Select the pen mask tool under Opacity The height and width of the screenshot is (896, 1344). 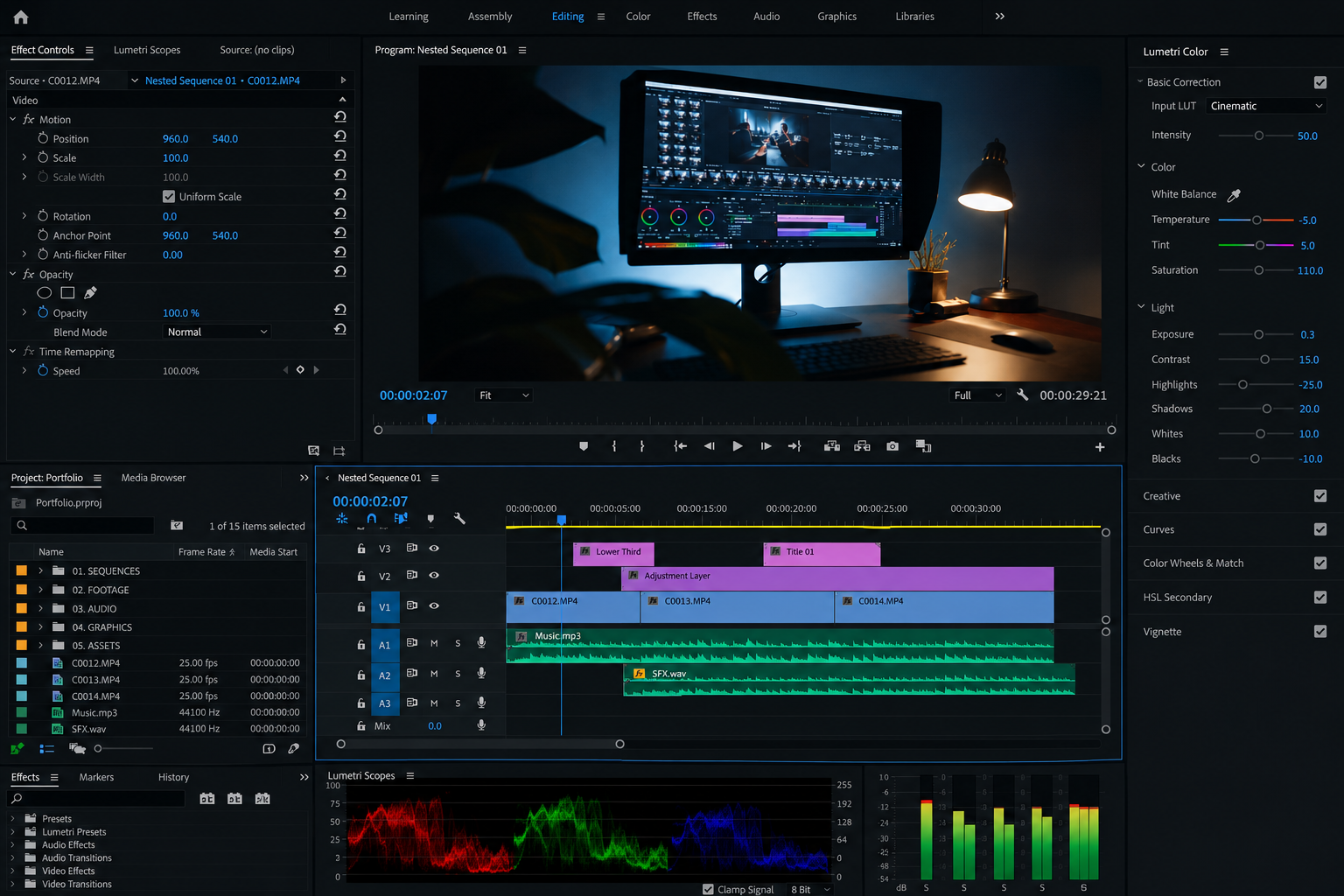tap(90, 293)
